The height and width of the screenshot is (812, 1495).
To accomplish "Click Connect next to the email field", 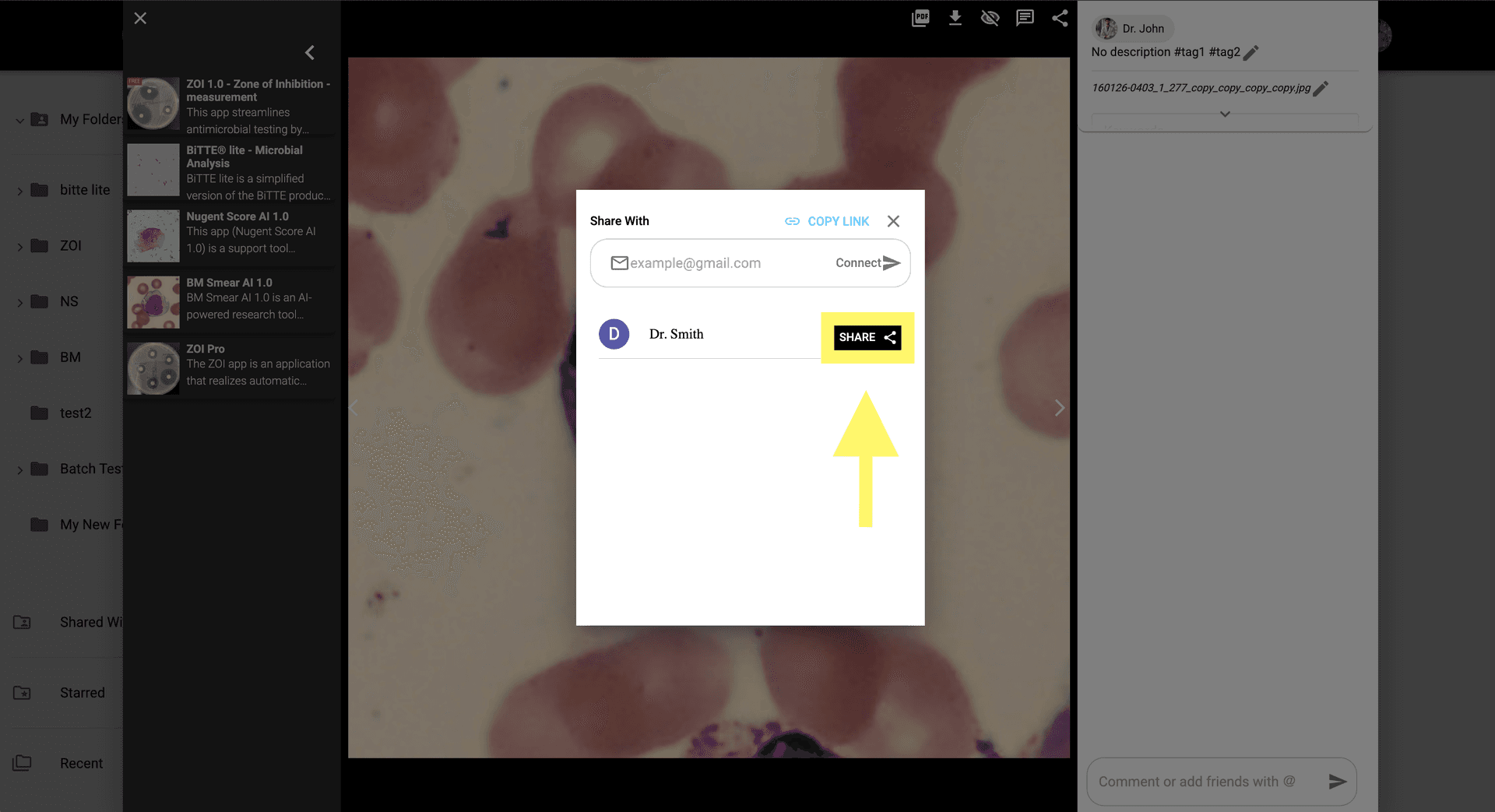I will pyautogui.click(x=860, y=262).
